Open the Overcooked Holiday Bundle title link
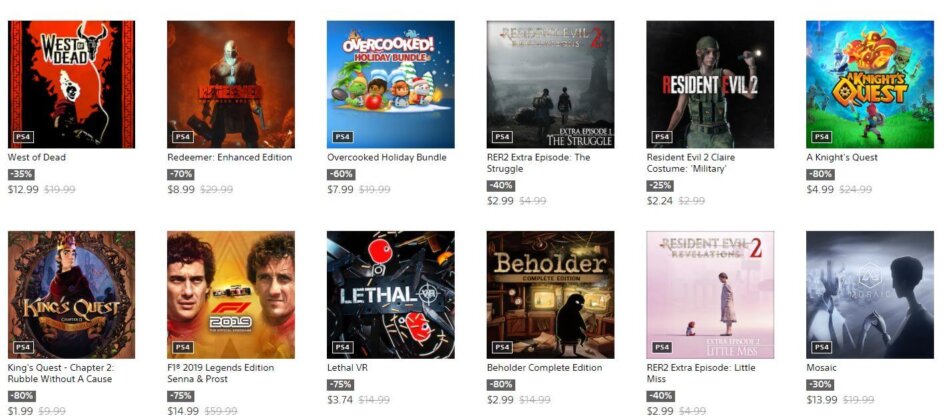 tap(387, 158)
